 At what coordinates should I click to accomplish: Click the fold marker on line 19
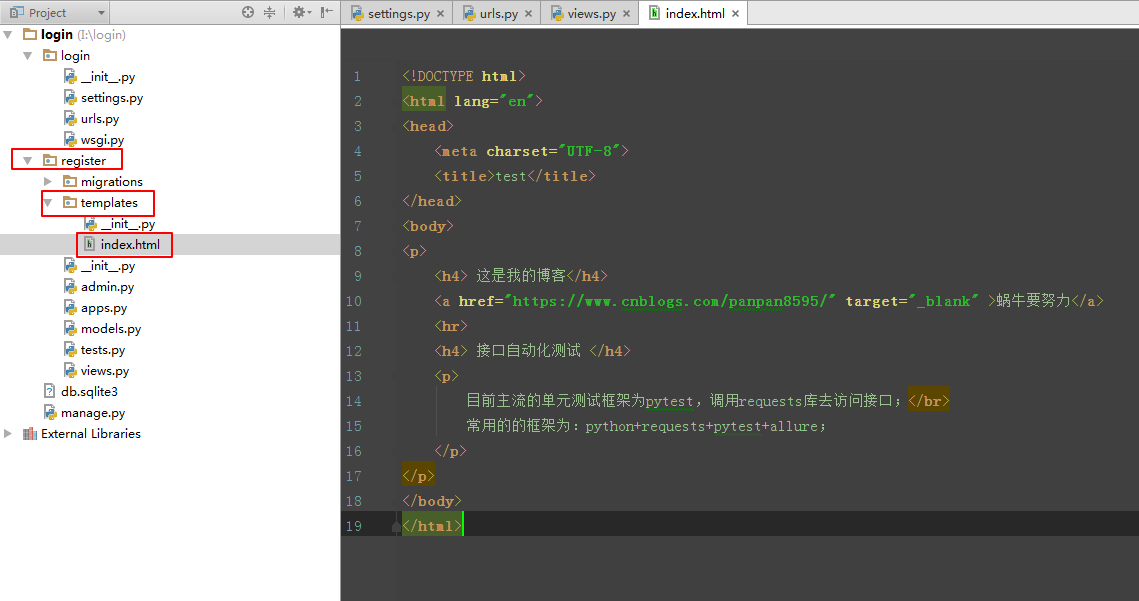[396, 527]
